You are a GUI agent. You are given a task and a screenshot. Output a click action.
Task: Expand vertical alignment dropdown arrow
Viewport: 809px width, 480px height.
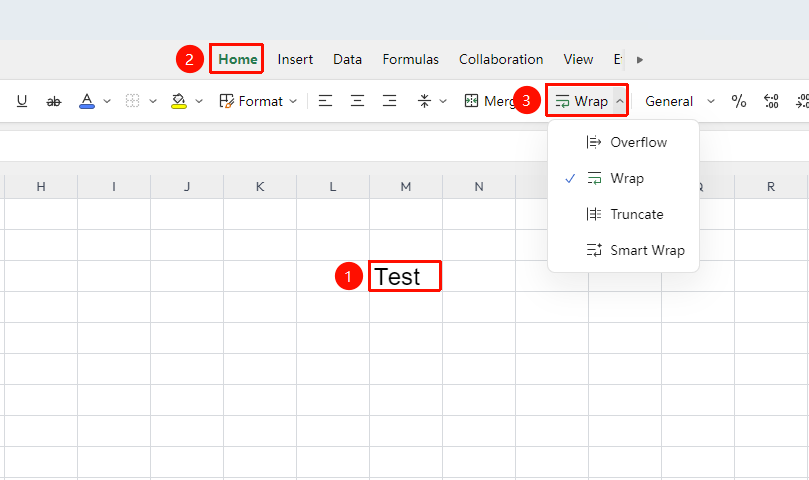coord(443,101)
